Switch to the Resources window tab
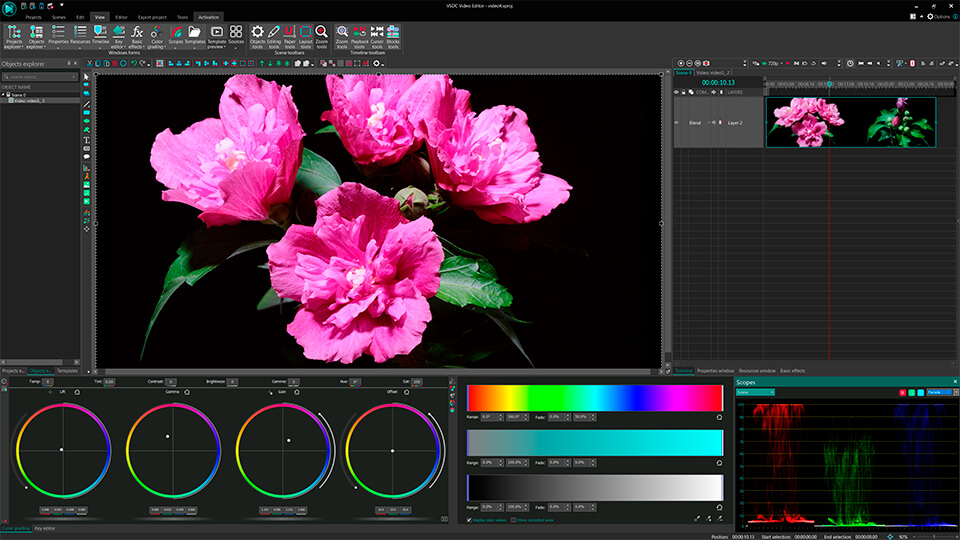This screenshot has height=540, width=960. tap(757, 370)
